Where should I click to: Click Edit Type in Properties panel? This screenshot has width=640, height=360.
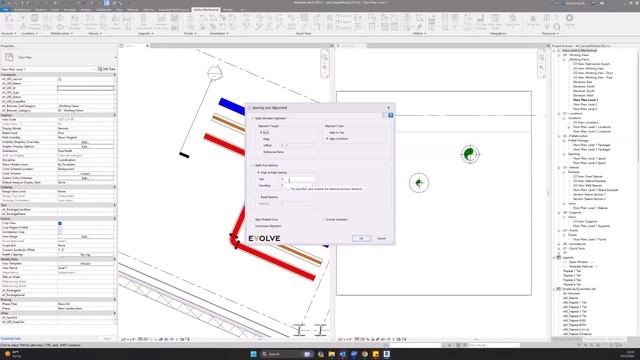(107, 69)
